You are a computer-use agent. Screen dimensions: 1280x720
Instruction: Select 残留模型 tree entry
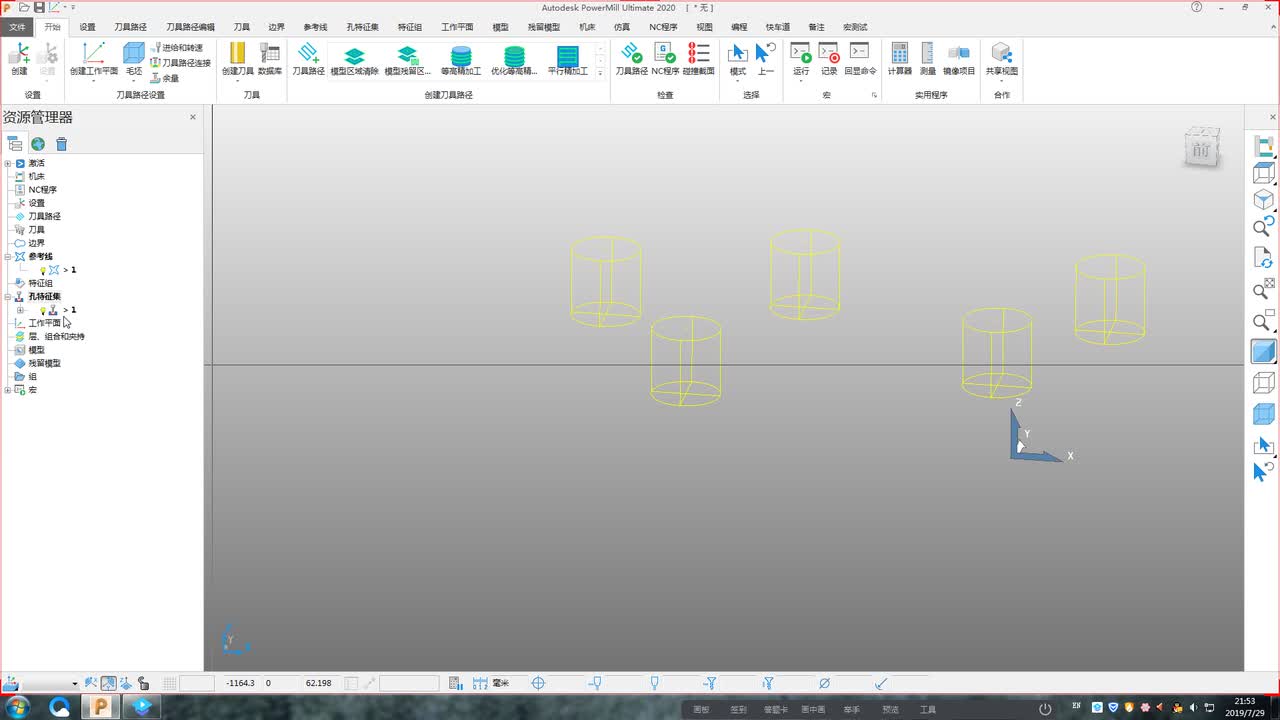pos(44,363)
